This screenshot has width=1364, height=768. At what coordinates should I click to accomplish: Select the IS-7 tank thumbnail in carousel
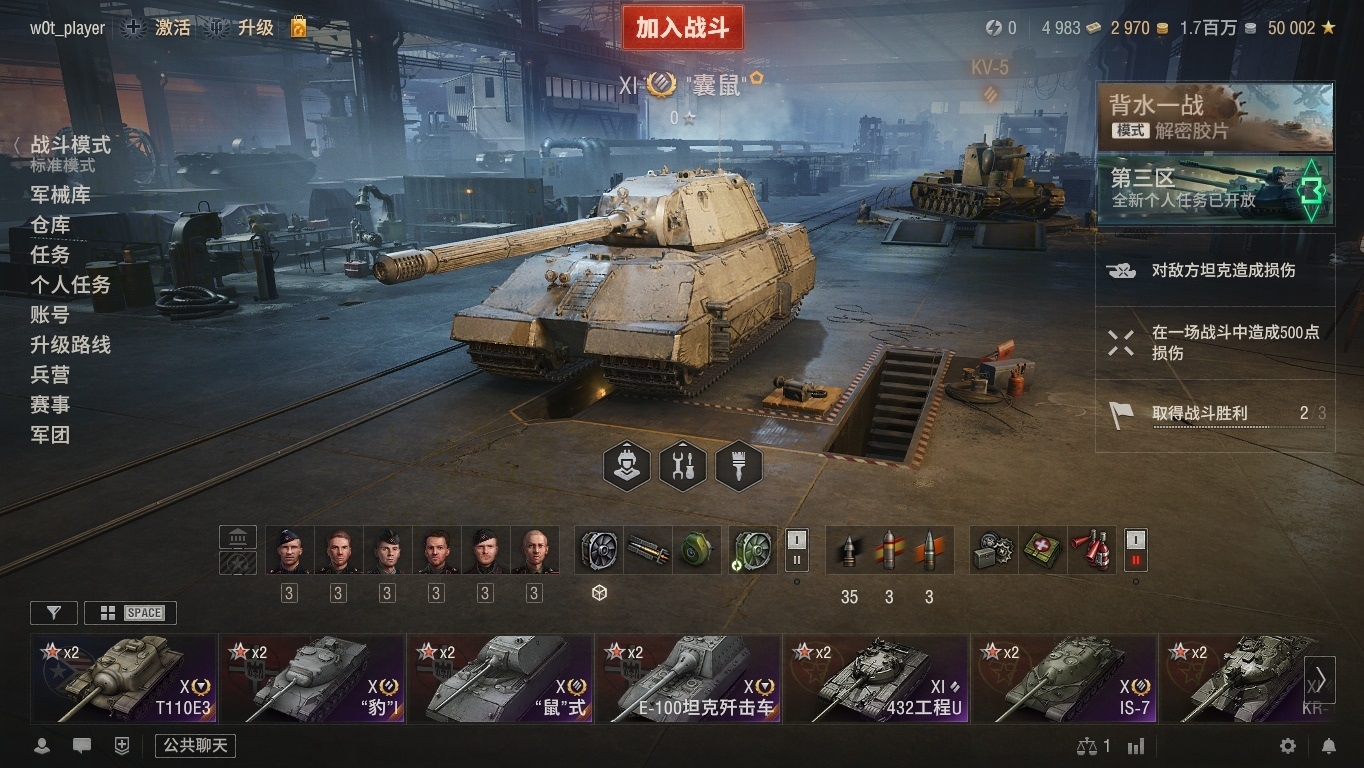tap(1064, 678)
